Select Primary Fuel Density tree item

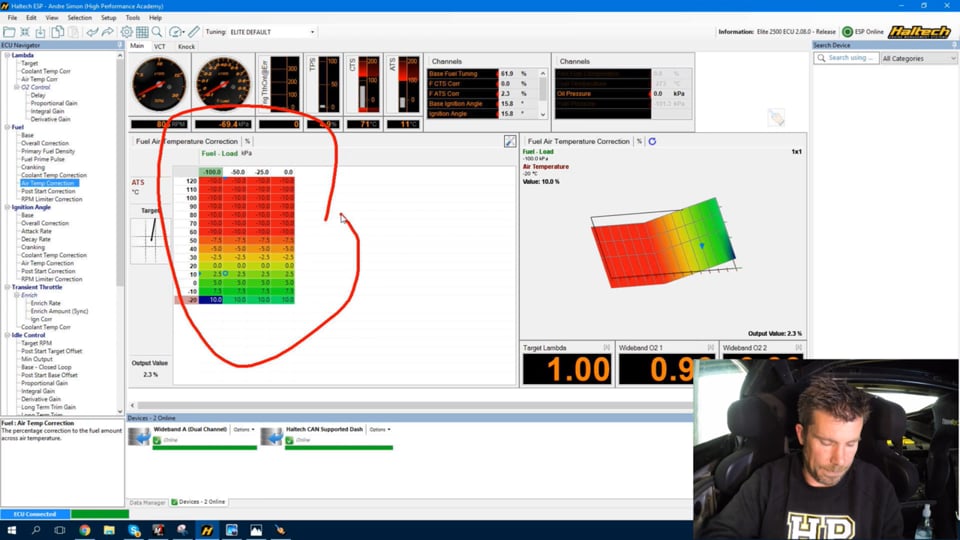click(48, 151)
